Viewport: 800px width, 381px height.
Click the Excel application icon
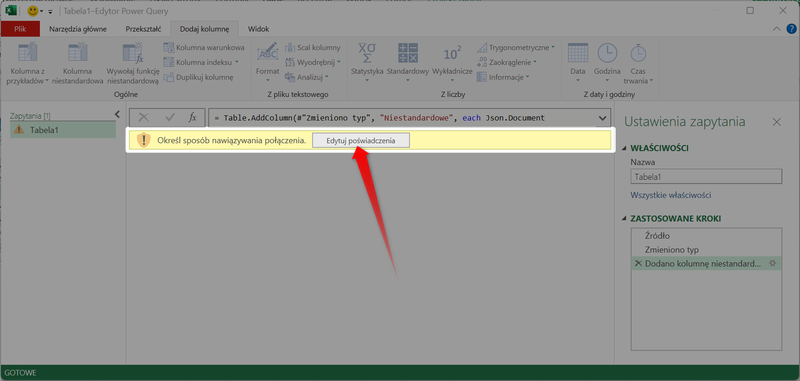(11, 11)
